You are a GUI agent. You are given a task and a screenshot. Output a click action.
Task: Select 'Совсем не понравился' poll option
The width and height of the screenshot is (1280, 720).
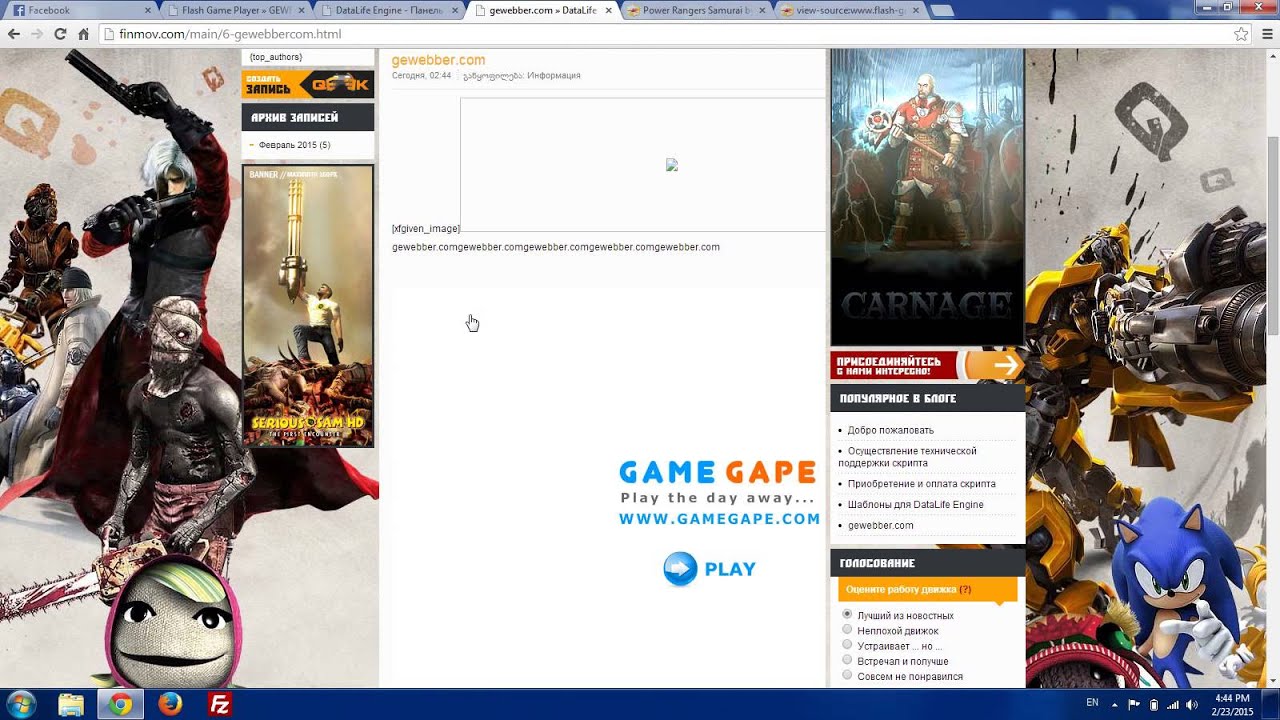847,675
